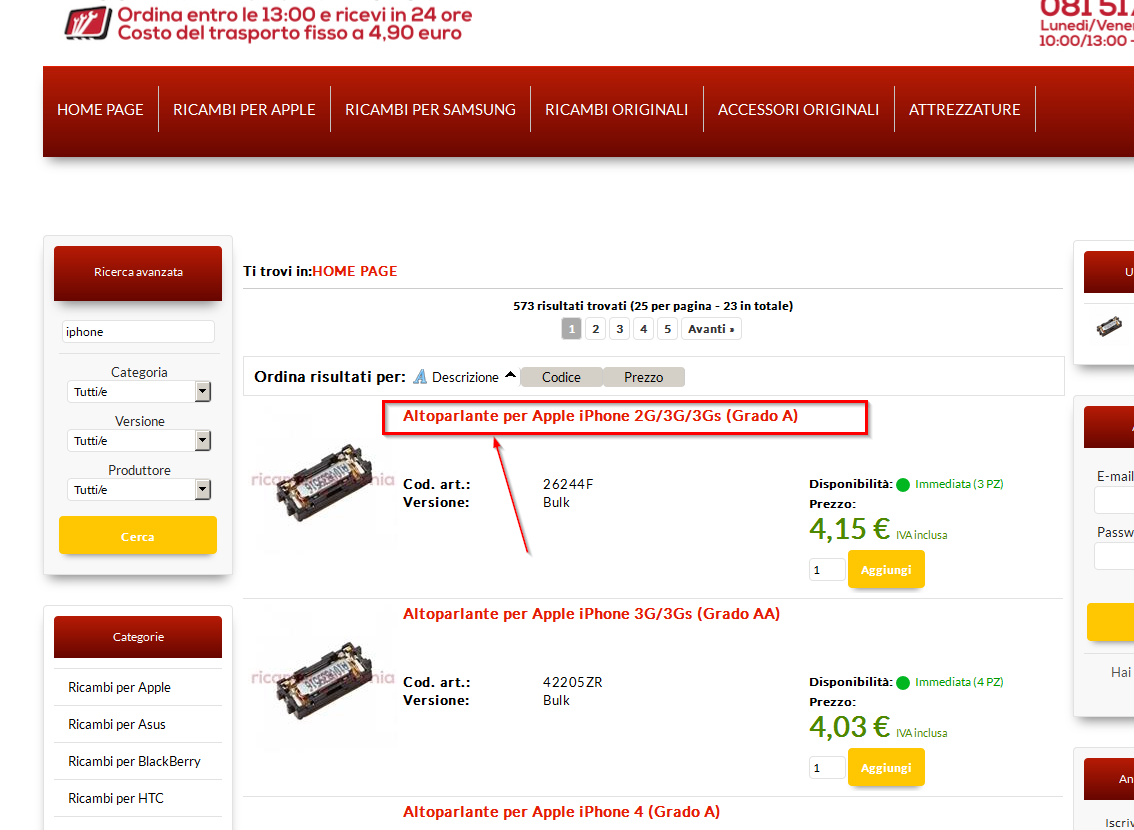Click the article code 26244F
Viewport: 1134px width, 830px height.
pos(568,484)
